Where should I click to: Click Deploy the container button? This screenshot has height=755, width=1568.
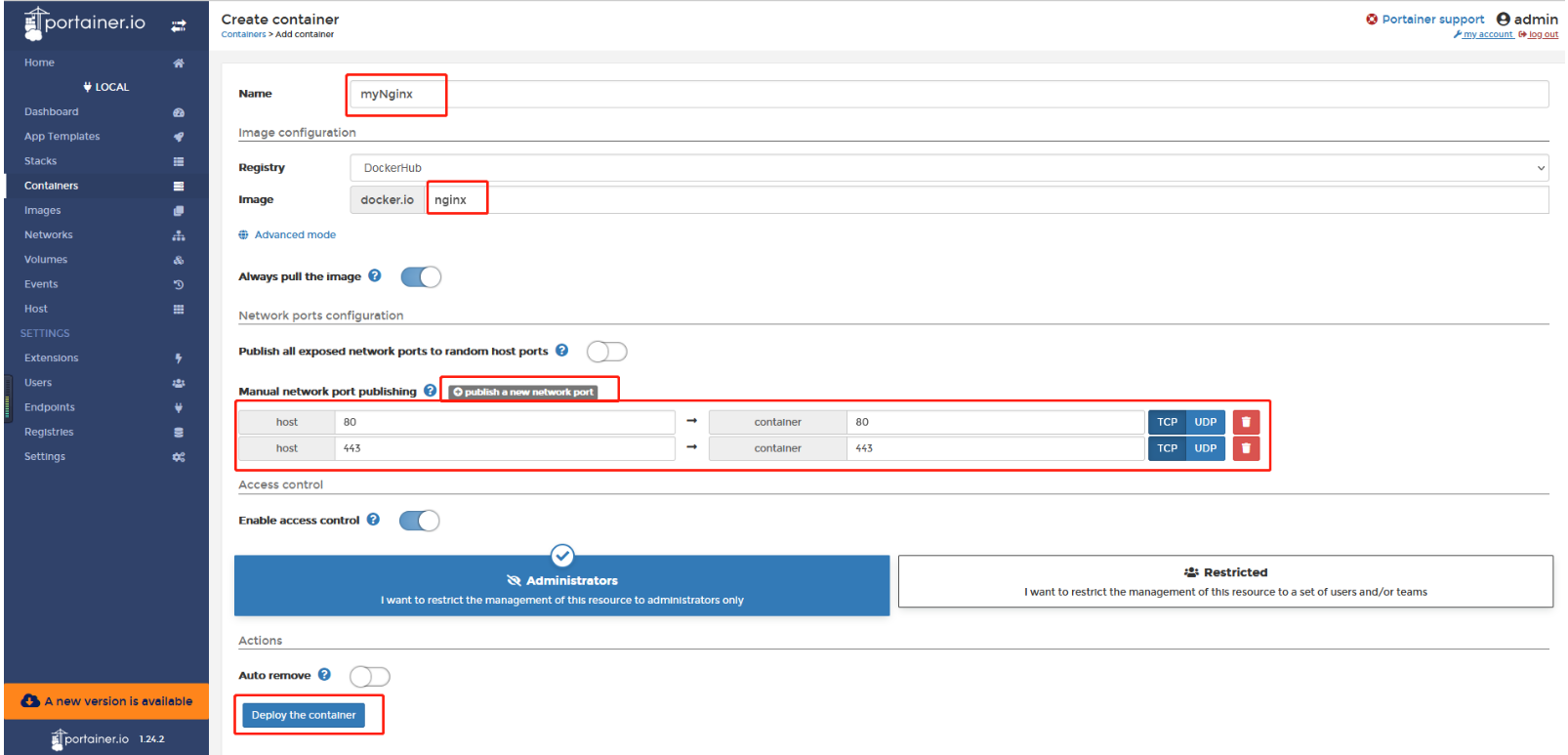[x=304, y=715]
